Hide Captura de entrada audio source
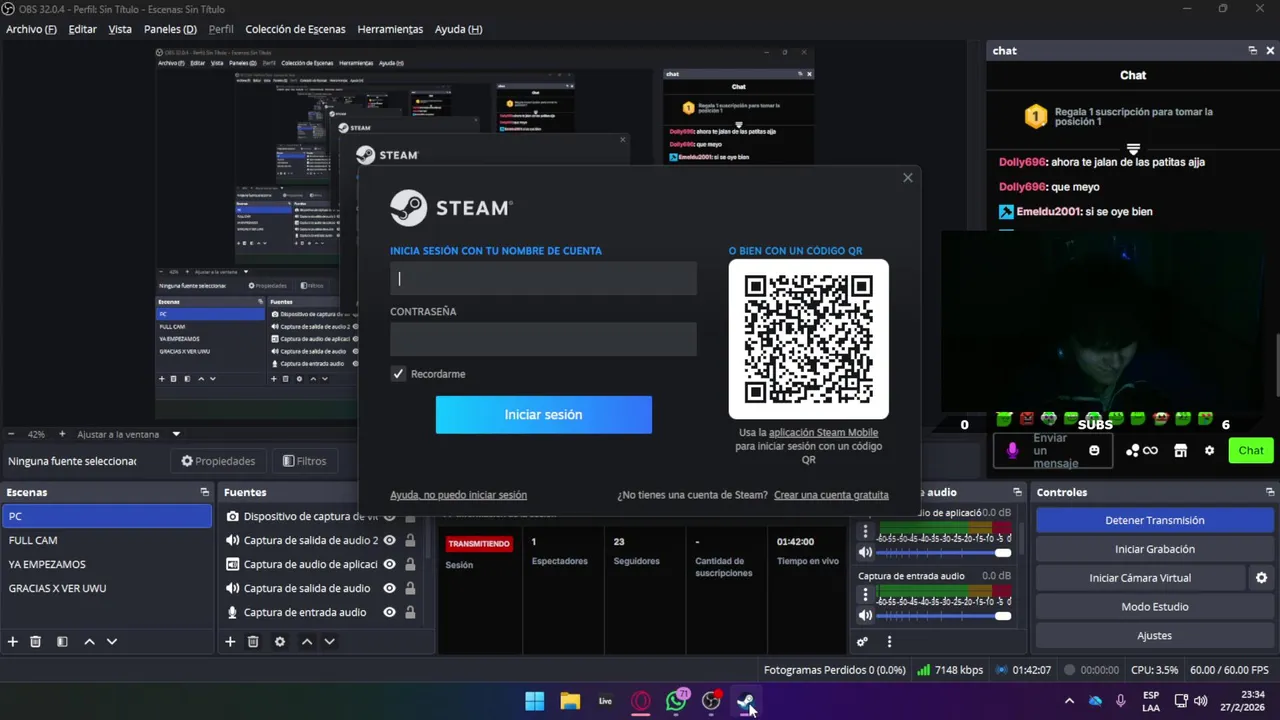This screenshot has height=720, width=1280. [389, 612]
